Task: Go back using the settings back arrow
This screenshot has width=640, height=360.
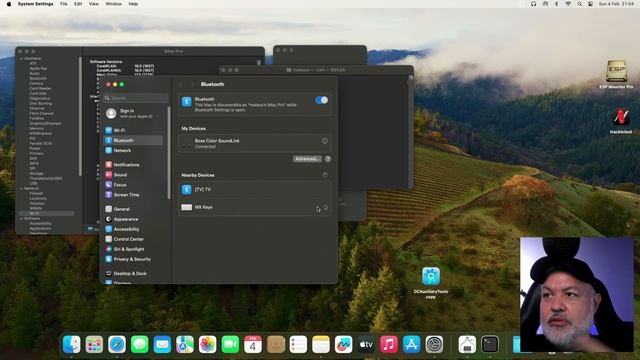Action: (x=181, y=84)
